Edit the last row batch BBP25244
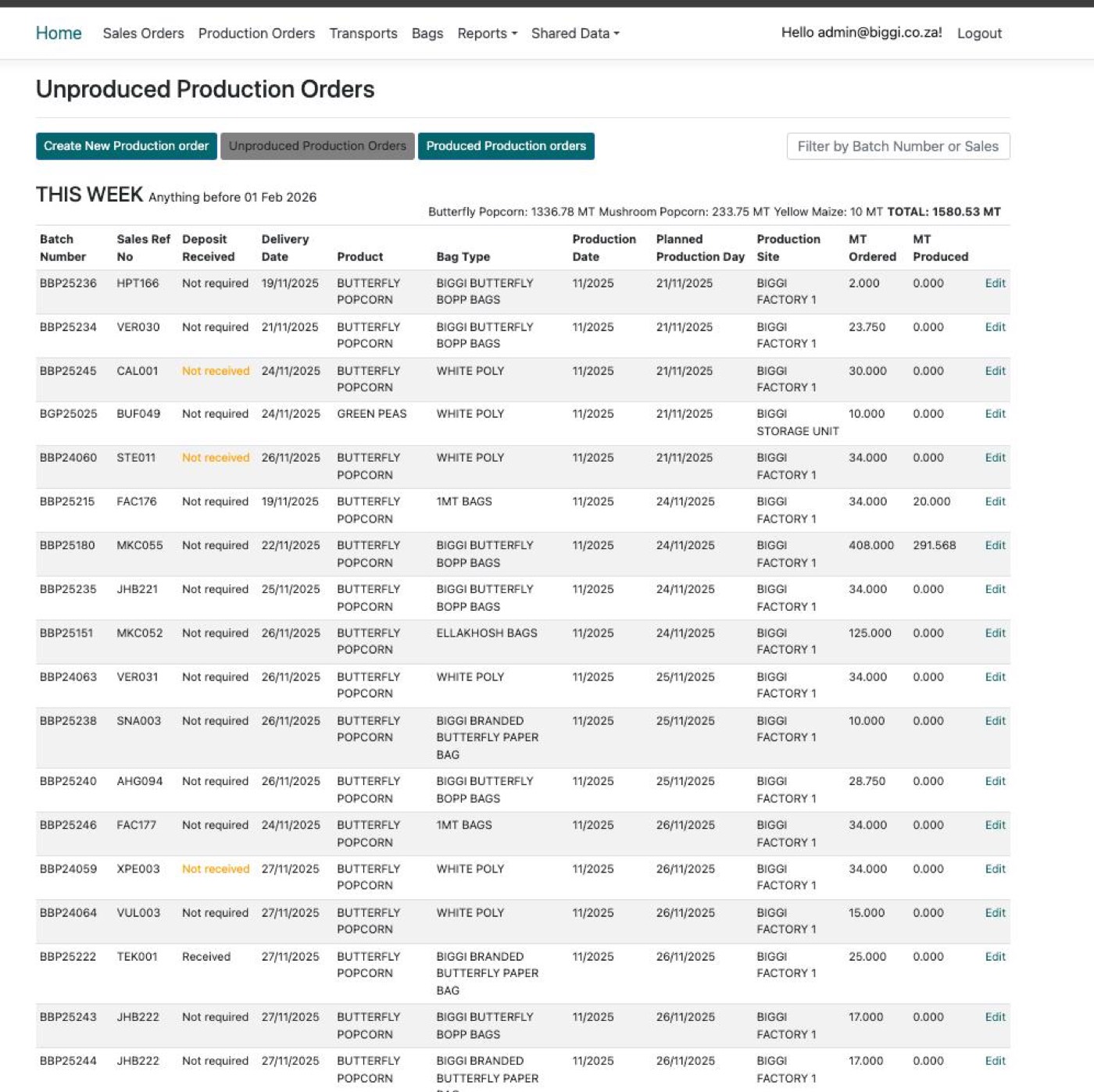Image resolution: width=1094 pixels, height=1092 pixels. [996, 1061]
